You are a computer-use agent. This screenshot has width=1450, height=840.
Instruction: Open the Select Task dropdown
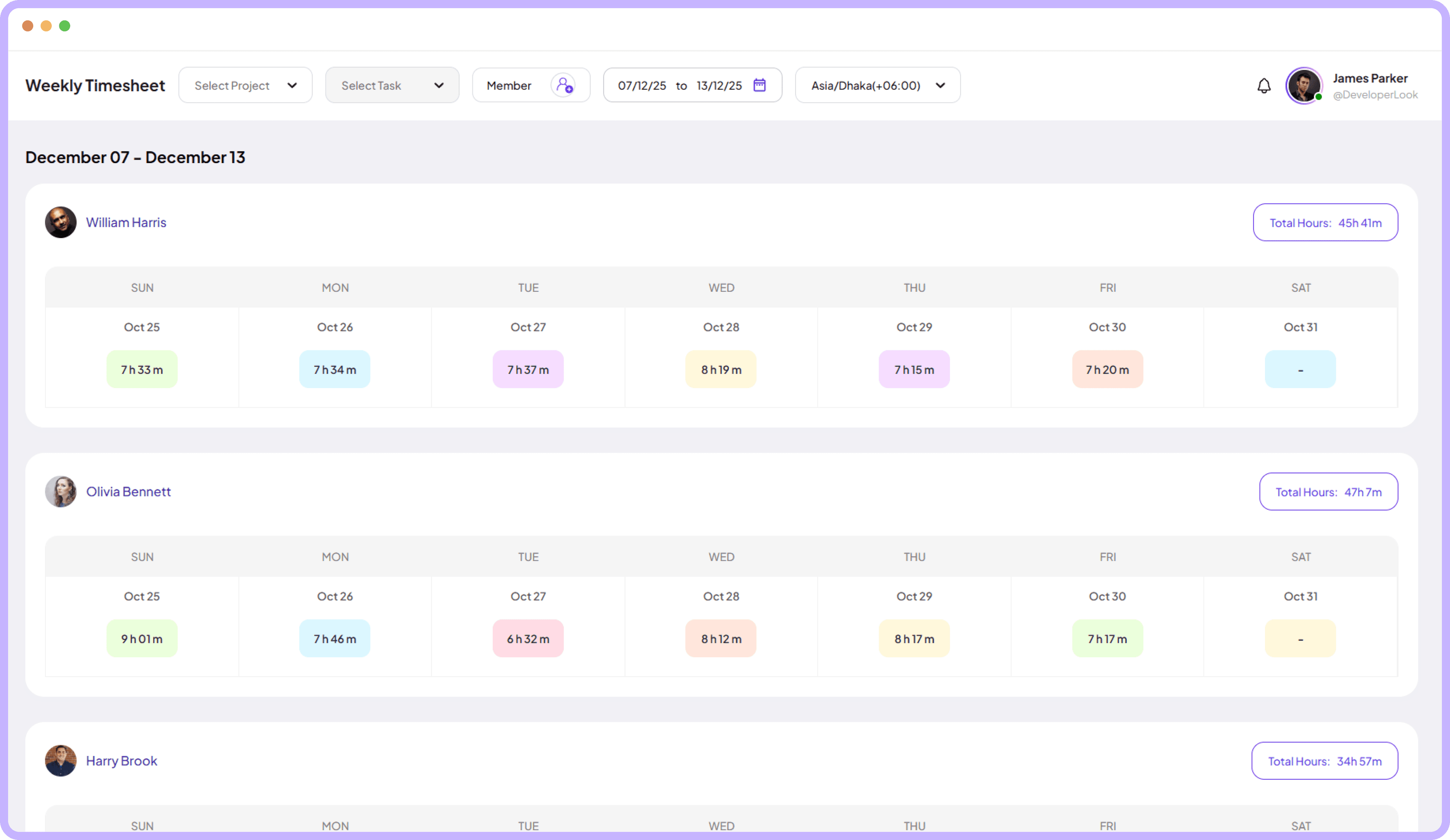[392, 85]
